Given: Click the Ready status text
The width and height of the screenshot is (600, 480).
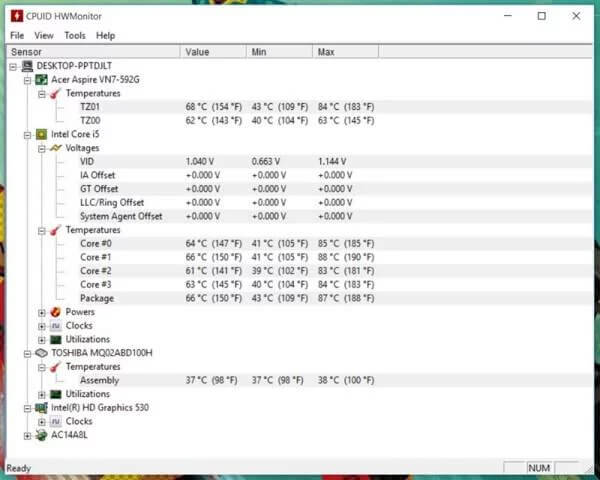Looking at the screenshot, I should pyautogui.click(x=18, y=469).
